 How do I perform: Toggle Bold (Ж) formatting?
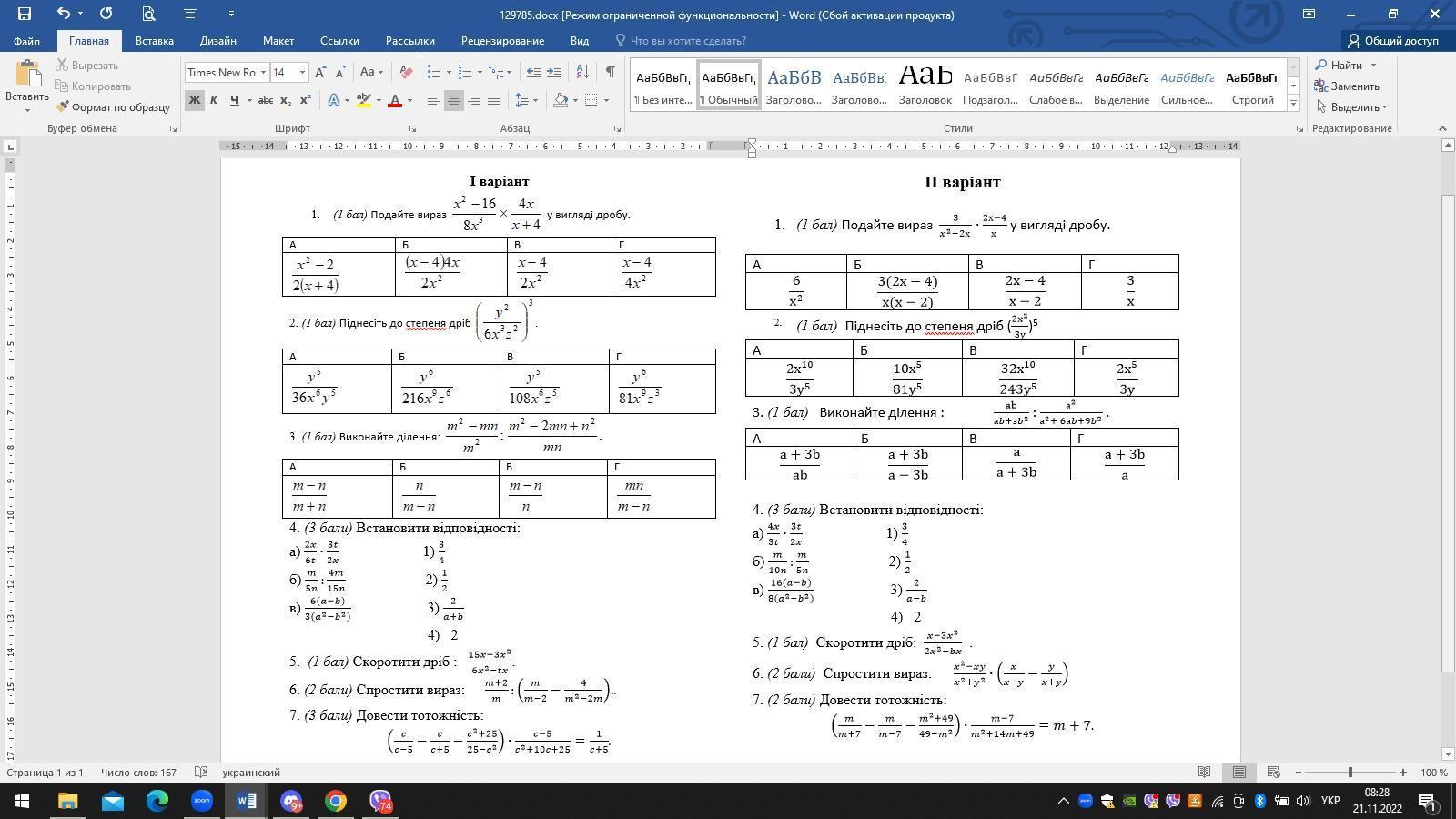[194, 100]
